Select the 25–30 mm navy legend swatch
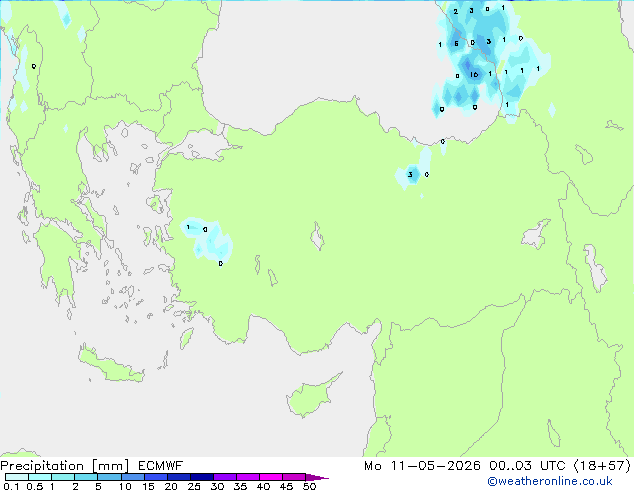Image resolution: width=634 pixels, height=490 pixels. pos(202,477)
